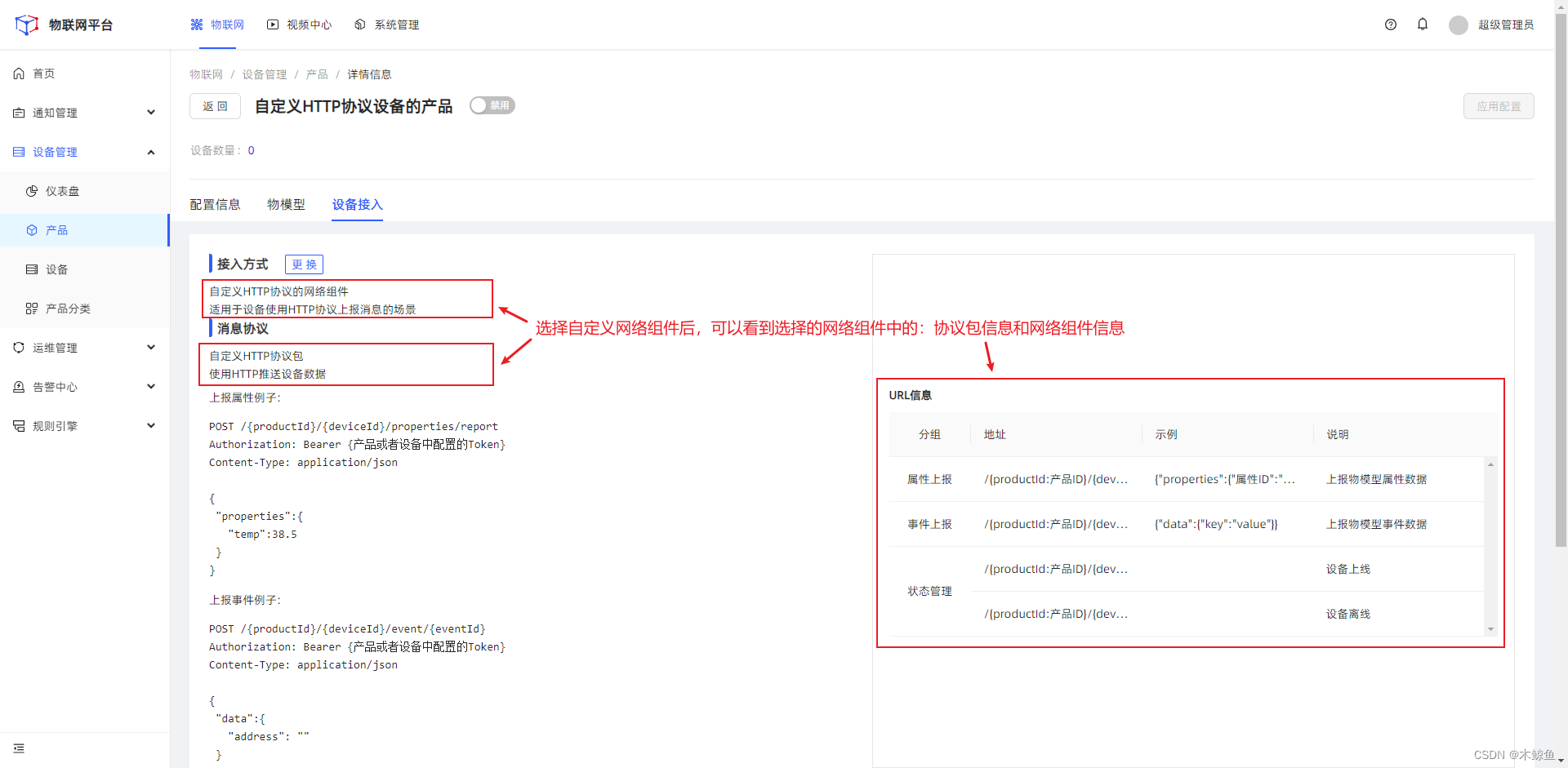This screenshot has width=1568, height=768.
Task: Switch to the 配置信息 tab
Action: (215, 204)
